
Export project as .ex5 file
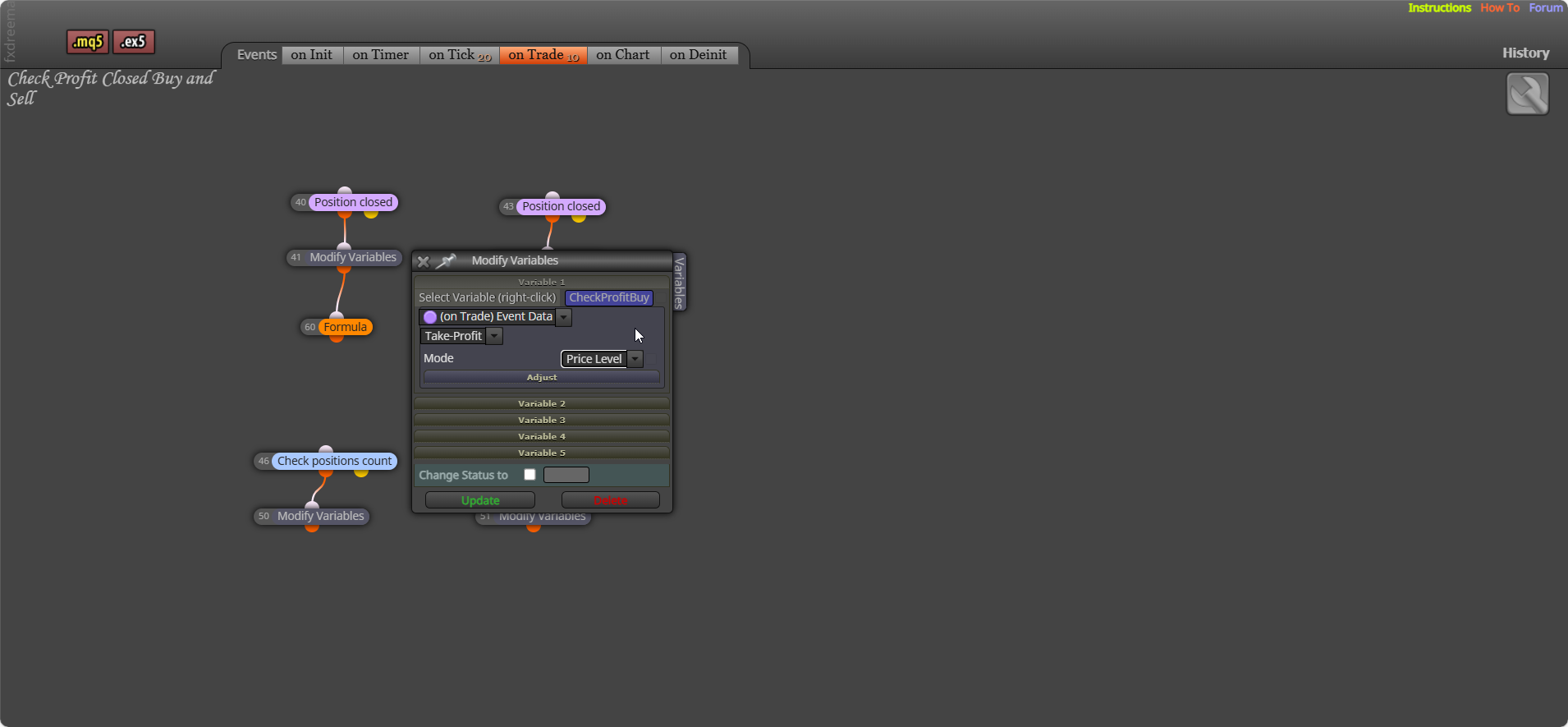click(x=134, y=42)
